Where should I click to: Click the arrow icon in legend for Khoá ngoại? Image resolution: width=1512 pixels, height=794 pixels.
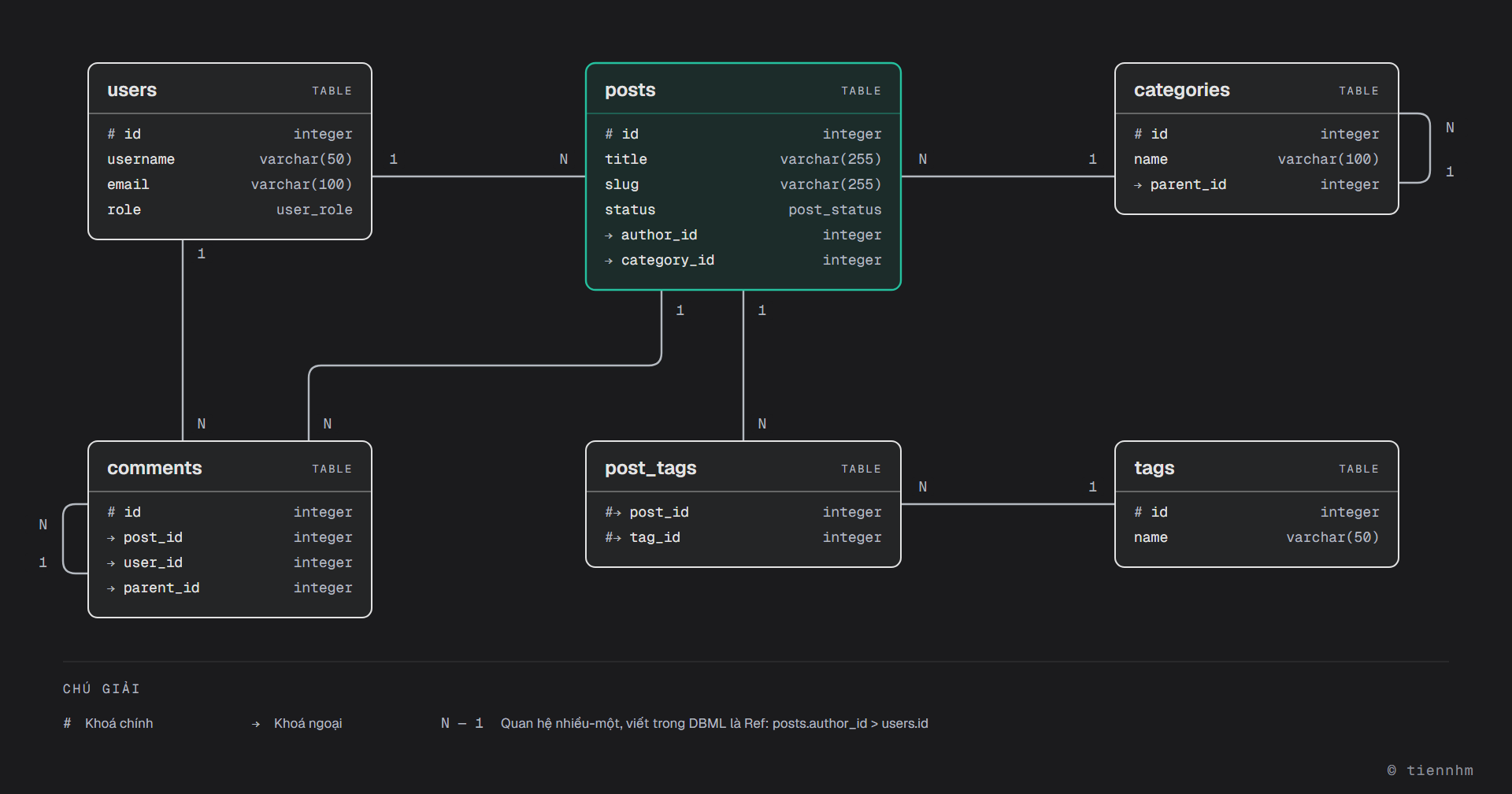256,724
